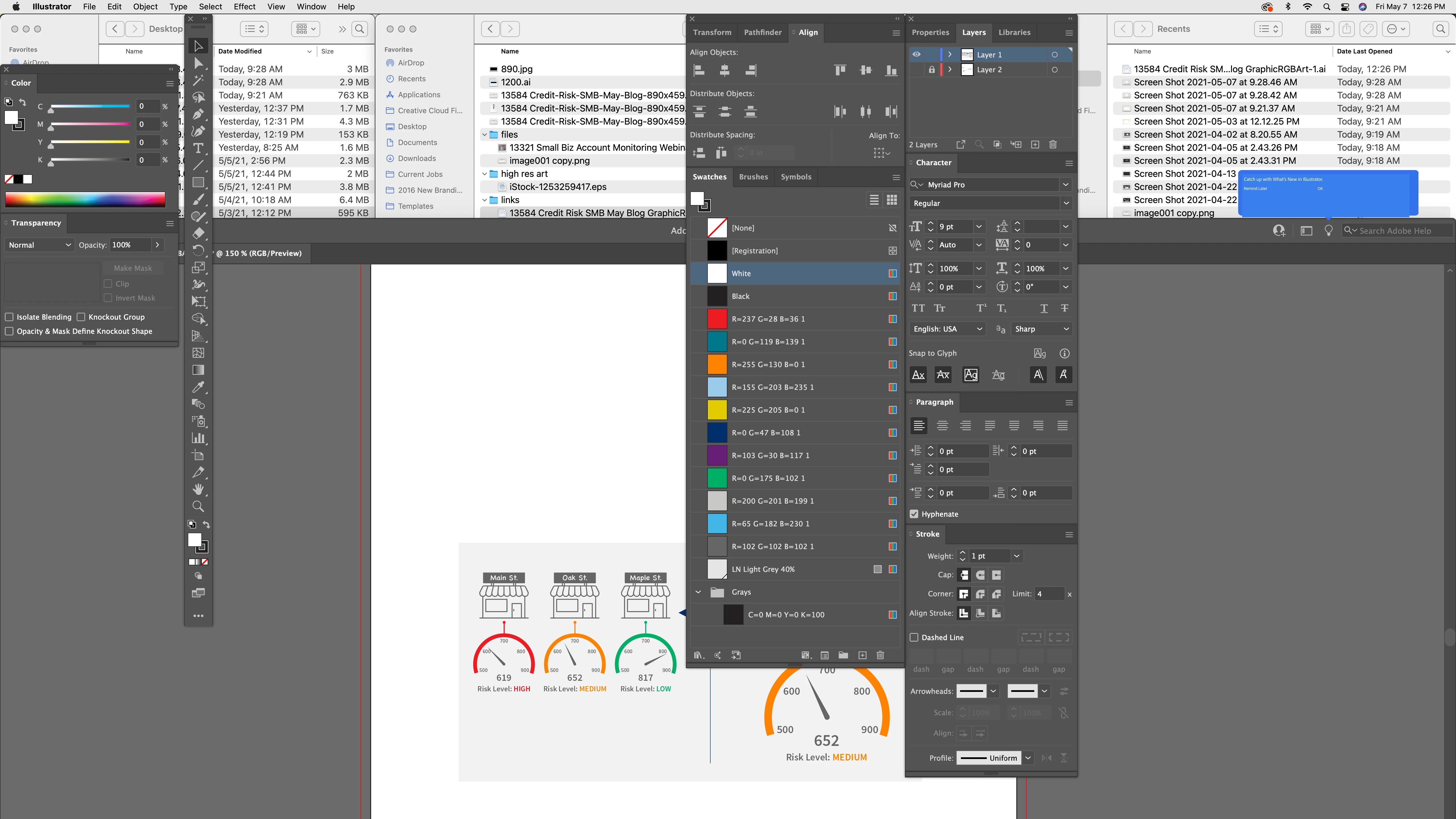Select the Type tool in toolbar

198,148
